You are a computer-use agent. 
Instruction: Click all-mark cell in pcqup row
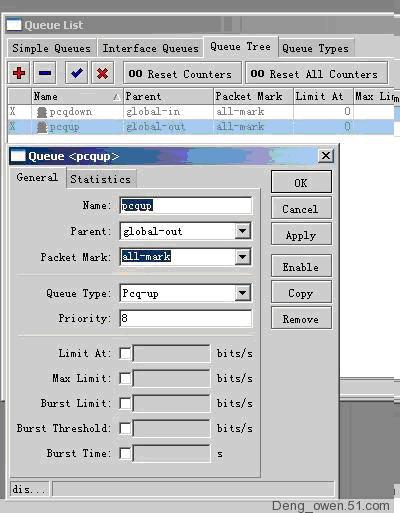(x=240, y=126)
